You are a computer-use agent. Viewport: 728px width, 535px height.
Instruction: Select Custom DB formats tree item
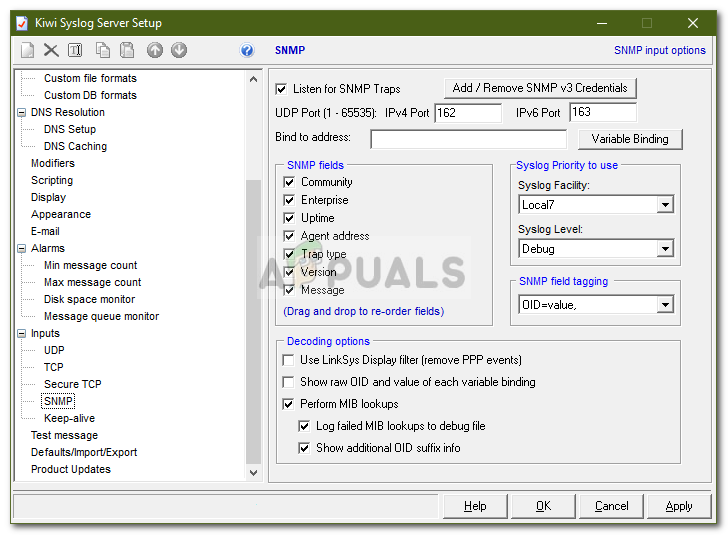(x=90, y=95)
